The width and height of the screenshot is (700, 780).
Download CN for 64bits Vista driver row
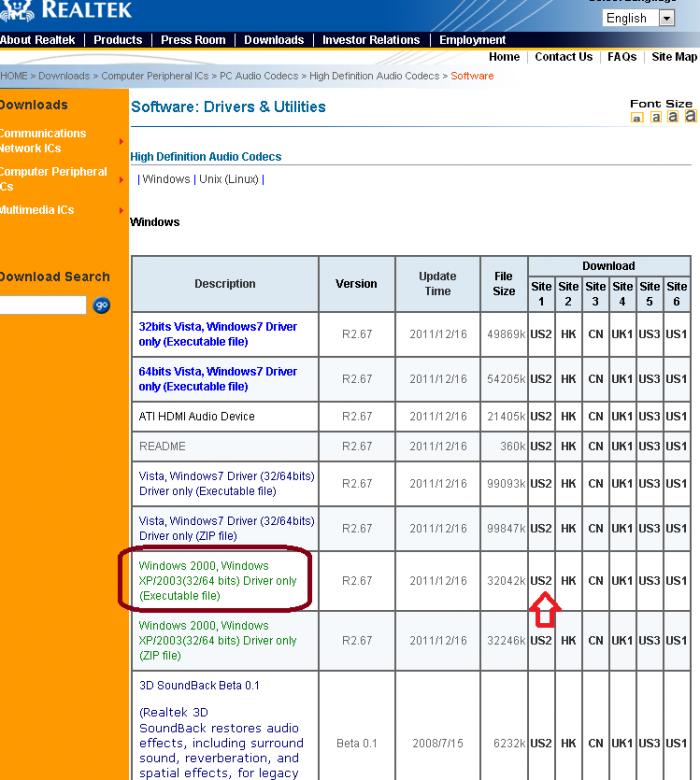[x=596, y=379]
